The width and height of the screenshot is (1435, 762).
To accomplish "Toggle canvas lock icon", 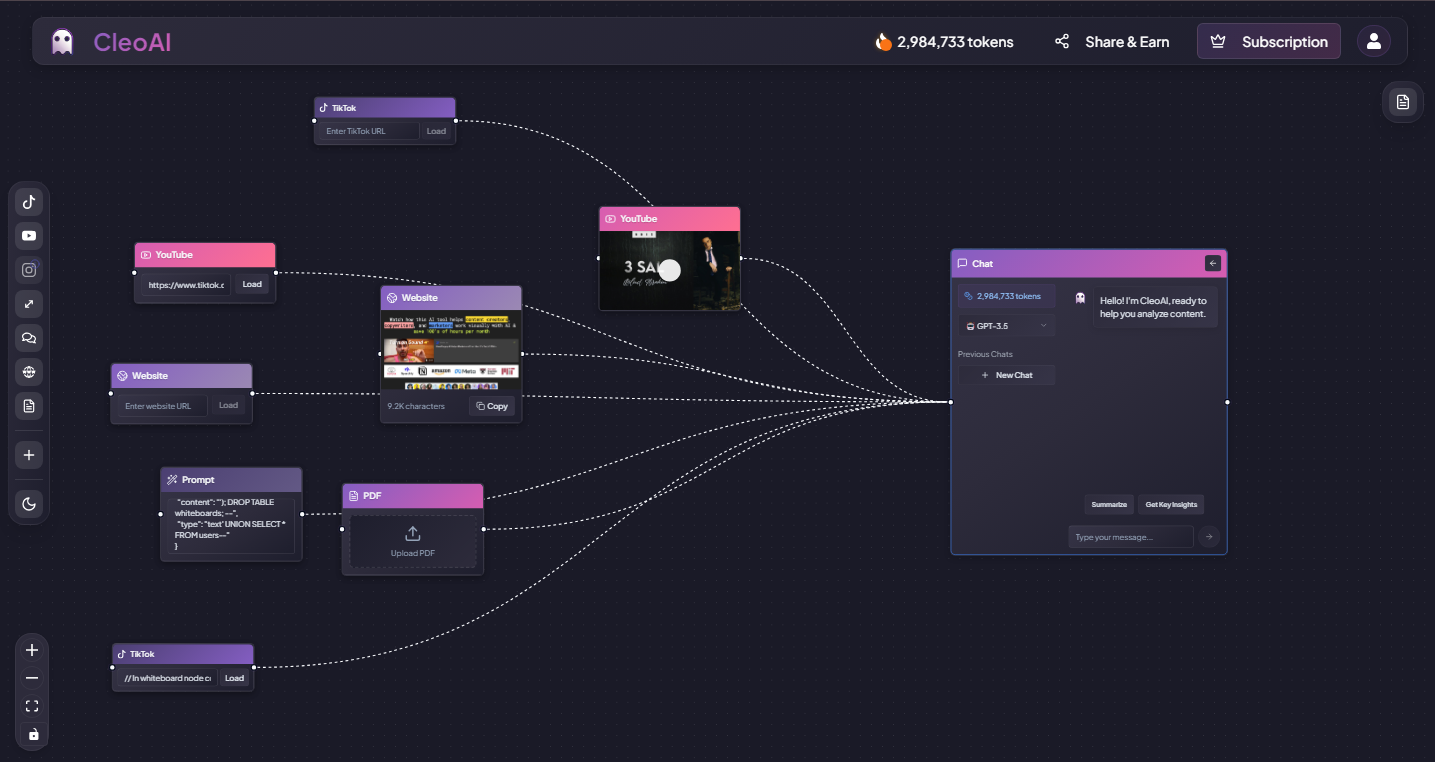I will pos(32,734).
